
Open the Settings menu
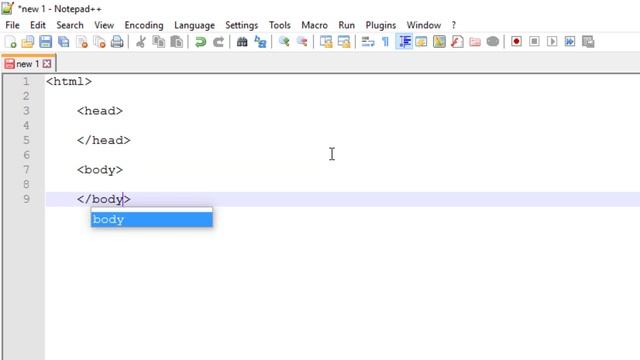[x=242, y=25]
